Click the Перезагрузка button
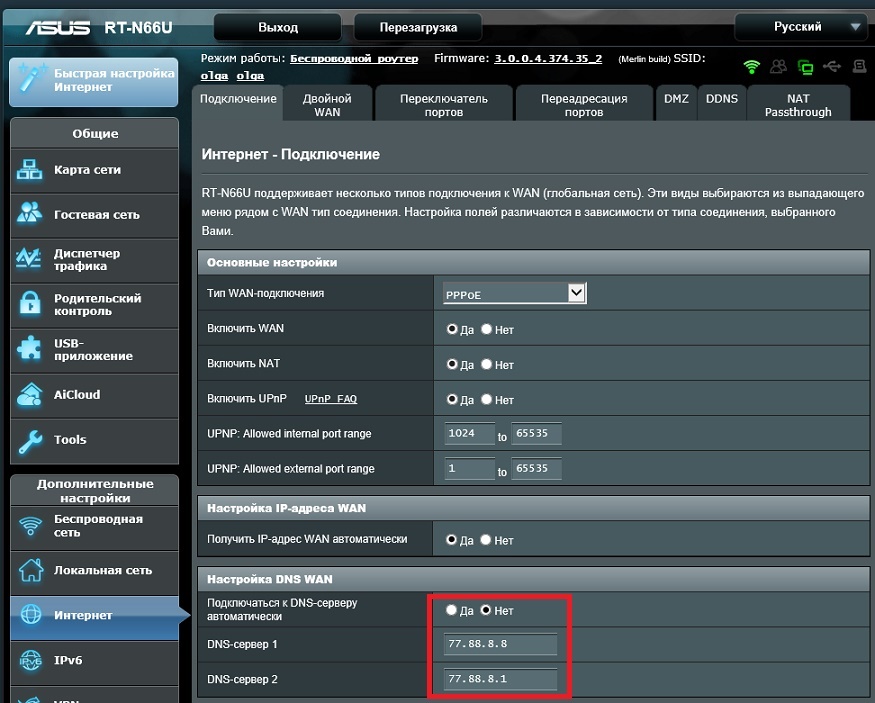This screenshot has height=703, width=875. pos(417,27)
